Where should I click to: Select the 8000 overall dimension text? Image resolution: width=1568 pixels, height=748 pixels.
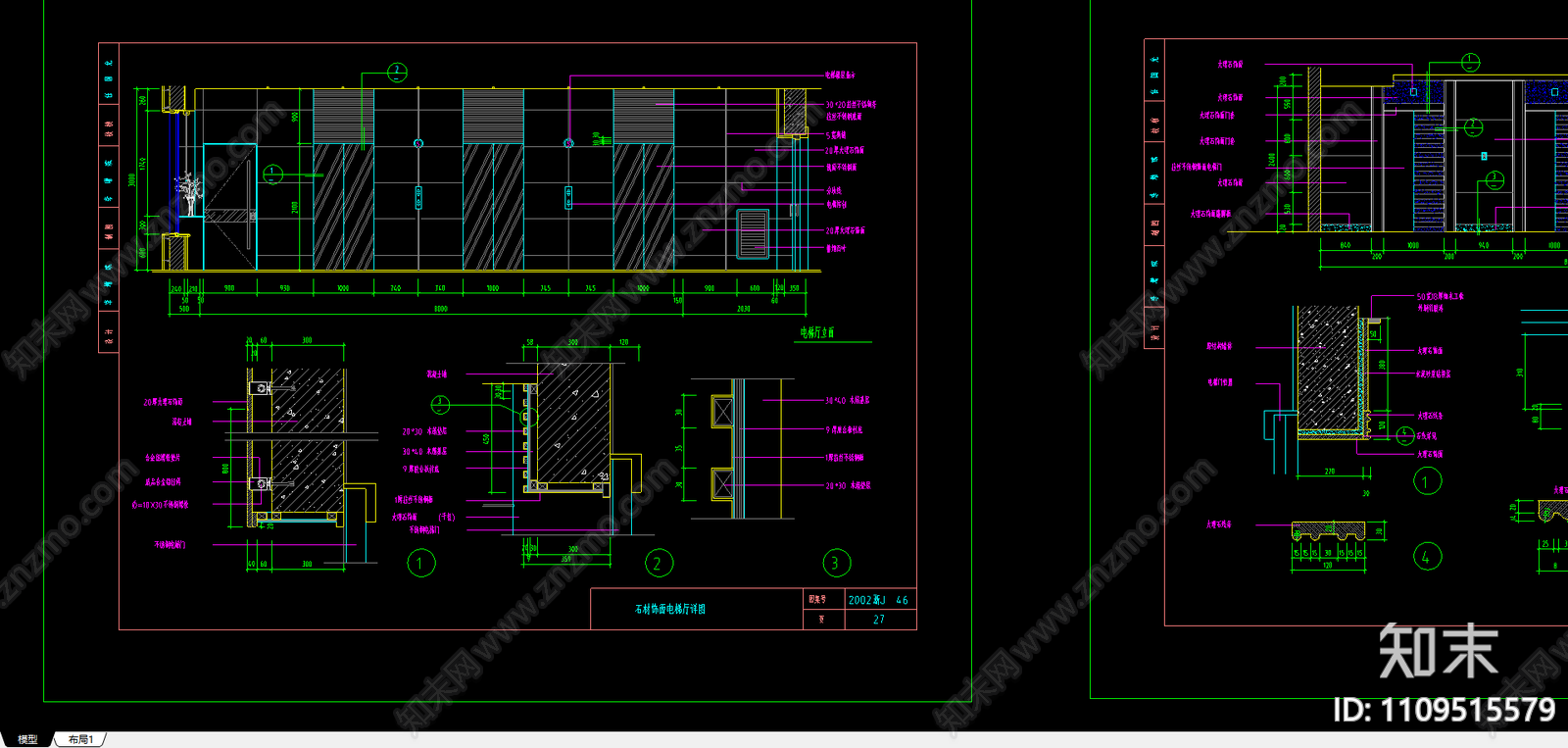tap(441, 309)
